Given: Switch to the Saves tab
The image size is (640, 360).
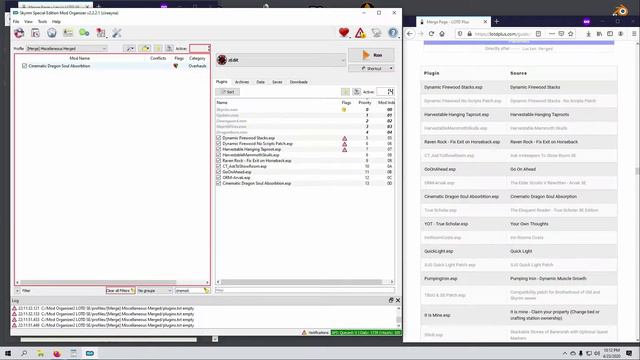Looking at the screenshot, I should tap(277, 82).
